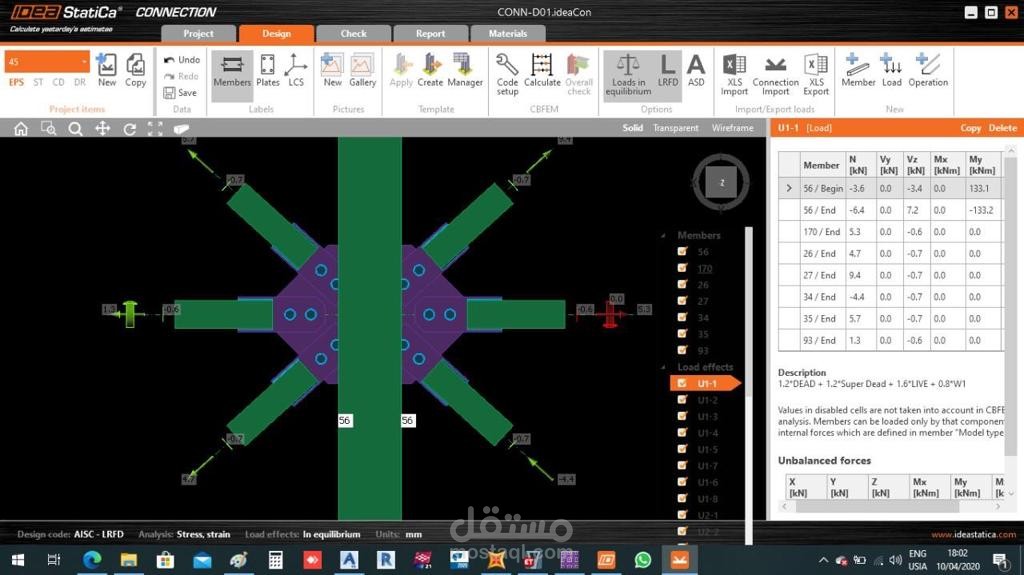Click the XLS Import icon

(x=734, y=74)
